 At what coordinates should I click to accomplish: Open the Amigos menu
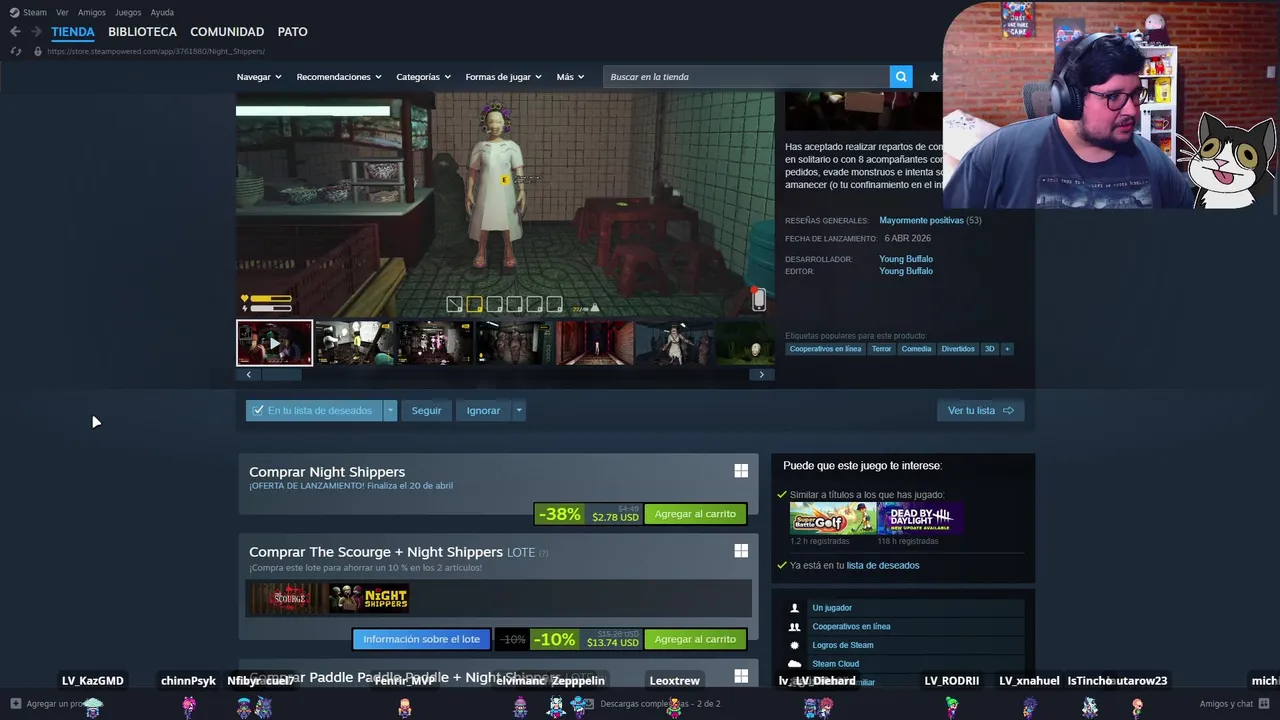[x=92, y=13]
